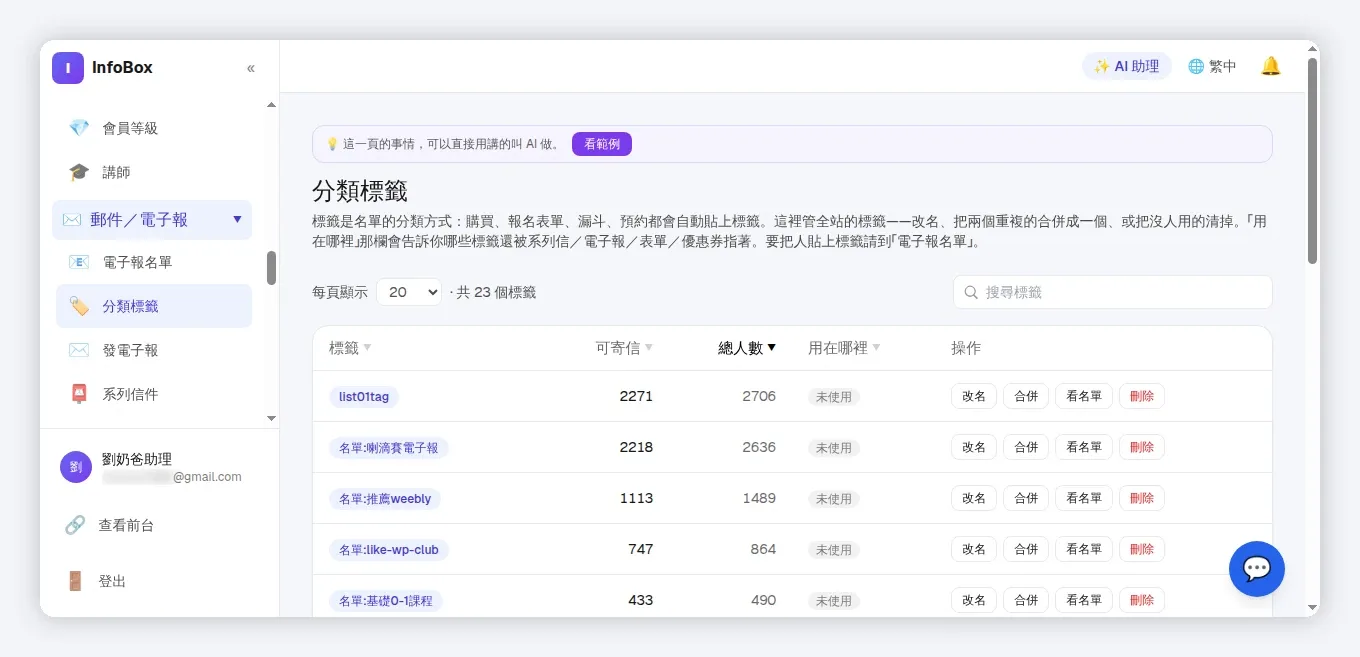The width and height of the screenshot is (1360, 657).
Task: Open 講師 menu item
Action: (x=154, y=172)
